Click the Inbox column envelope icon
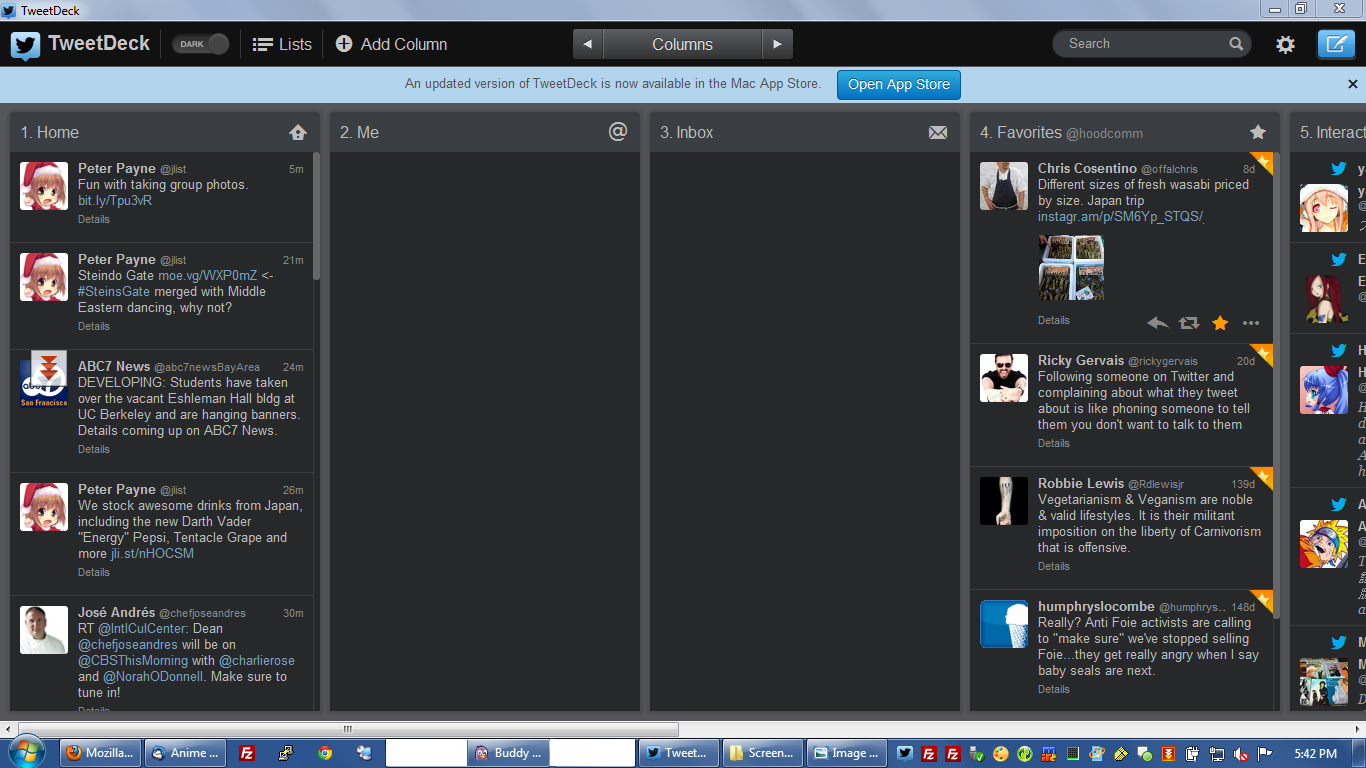Image resolution: width=1366 pixels, height=768 pixels. pyautogui.click(x=938, y=132)
